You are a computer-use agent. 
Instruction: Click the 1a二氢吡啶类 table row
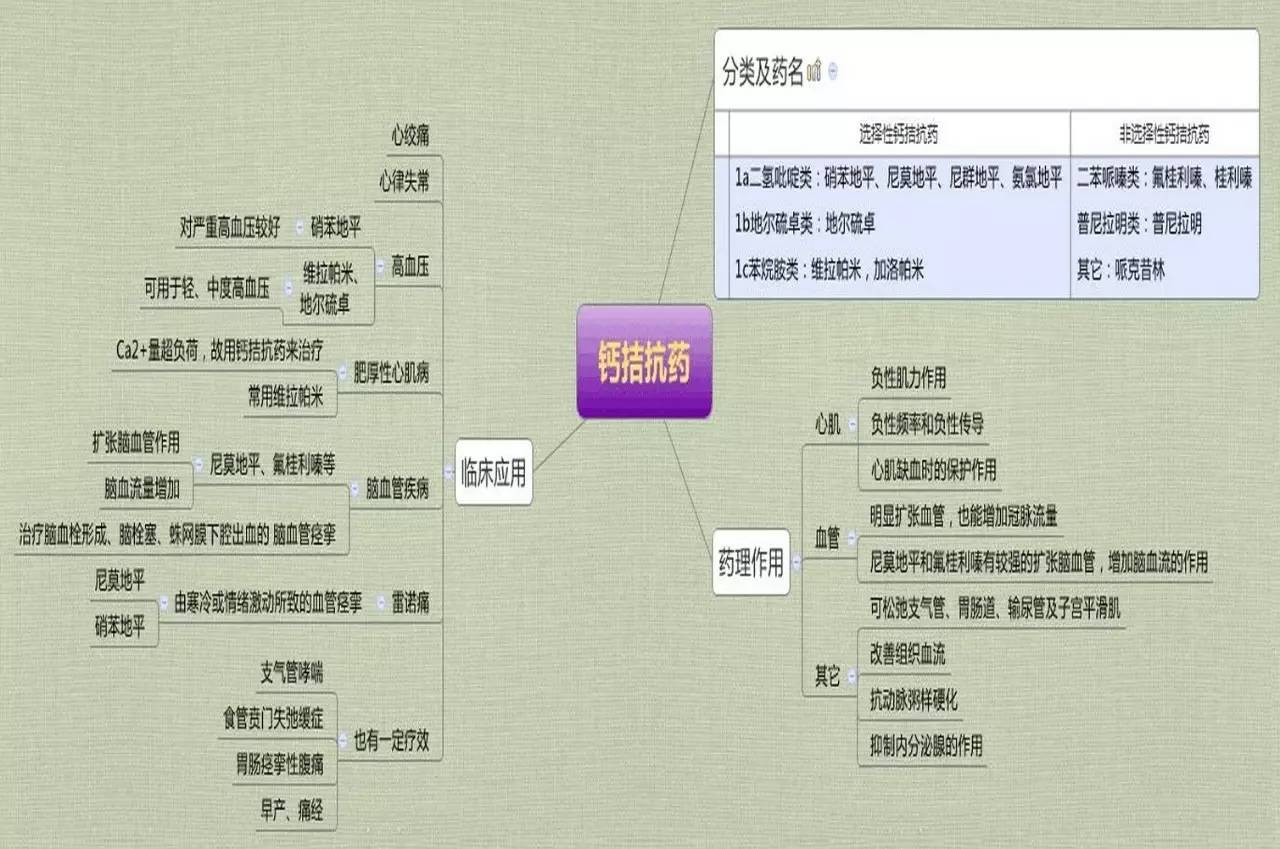(x=898, y=179)
